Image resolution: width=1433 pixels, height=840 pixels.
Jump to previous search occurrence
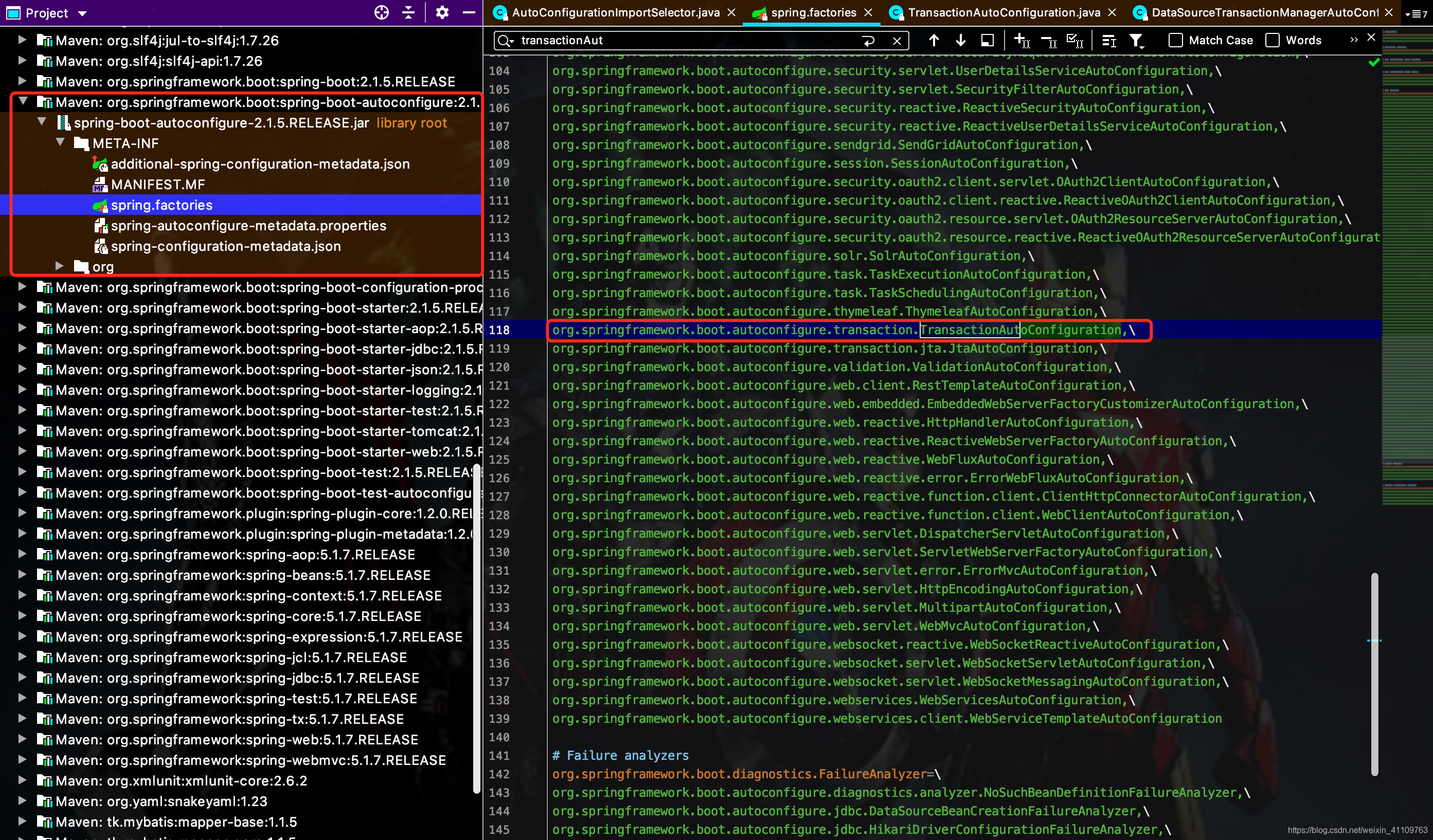tap(934, 40)
